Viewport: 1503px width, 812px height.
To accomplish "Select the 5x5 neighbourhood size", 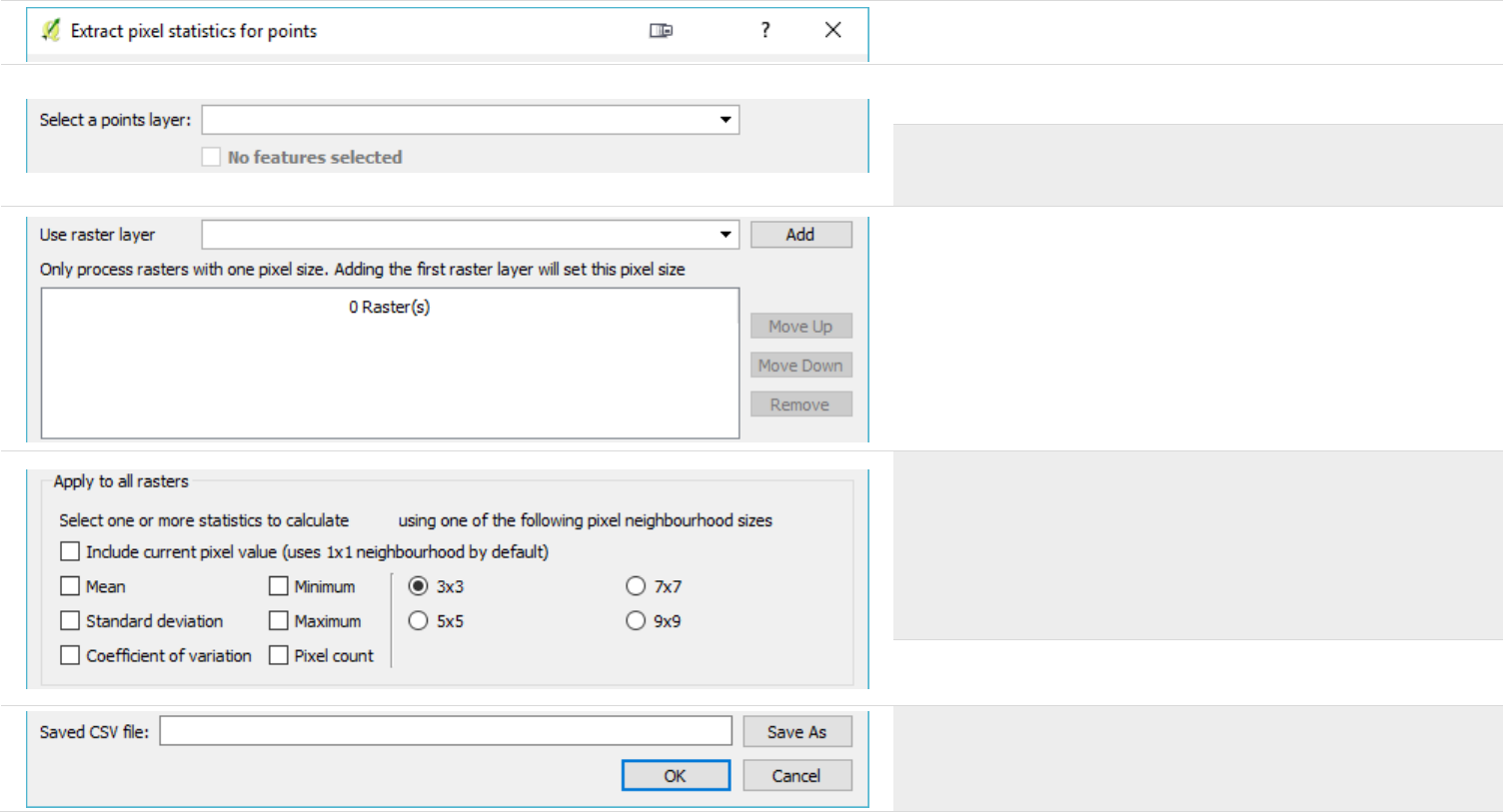I will 419,621.
